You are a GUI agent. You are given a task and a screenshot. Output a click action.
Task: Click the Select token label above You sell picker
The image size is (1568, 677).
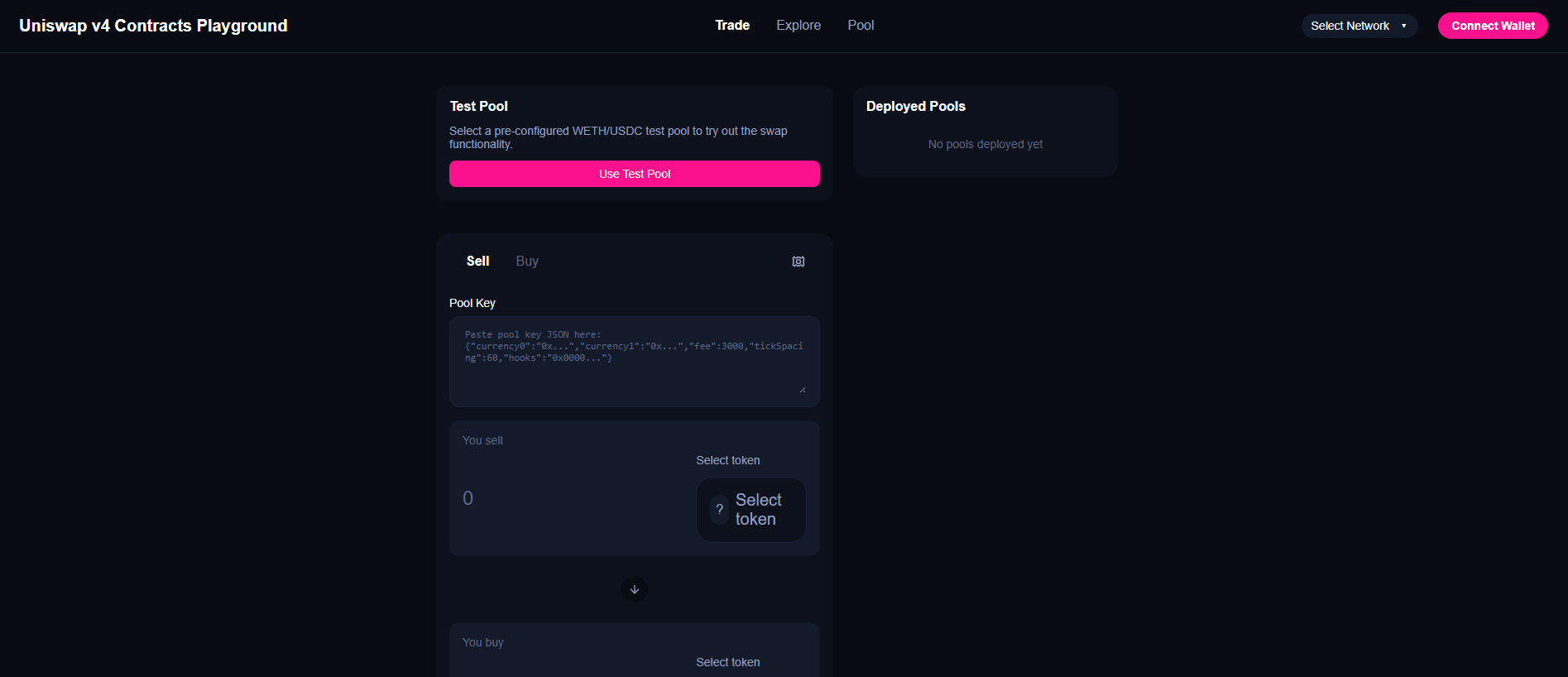(x=728, y=460)
